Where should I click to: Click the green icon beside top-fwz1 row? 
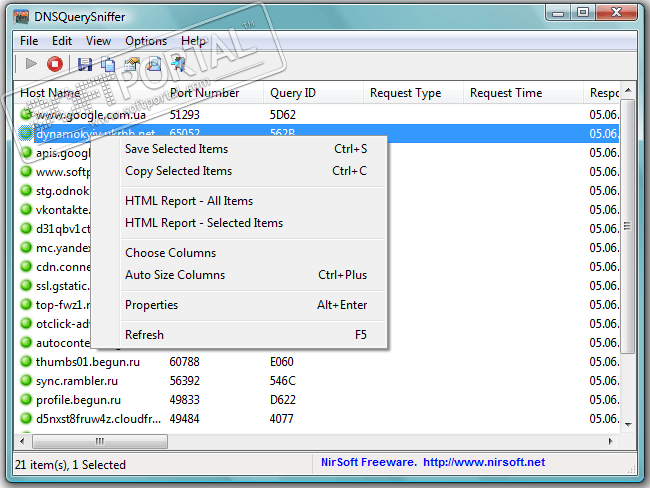[26, 304]
